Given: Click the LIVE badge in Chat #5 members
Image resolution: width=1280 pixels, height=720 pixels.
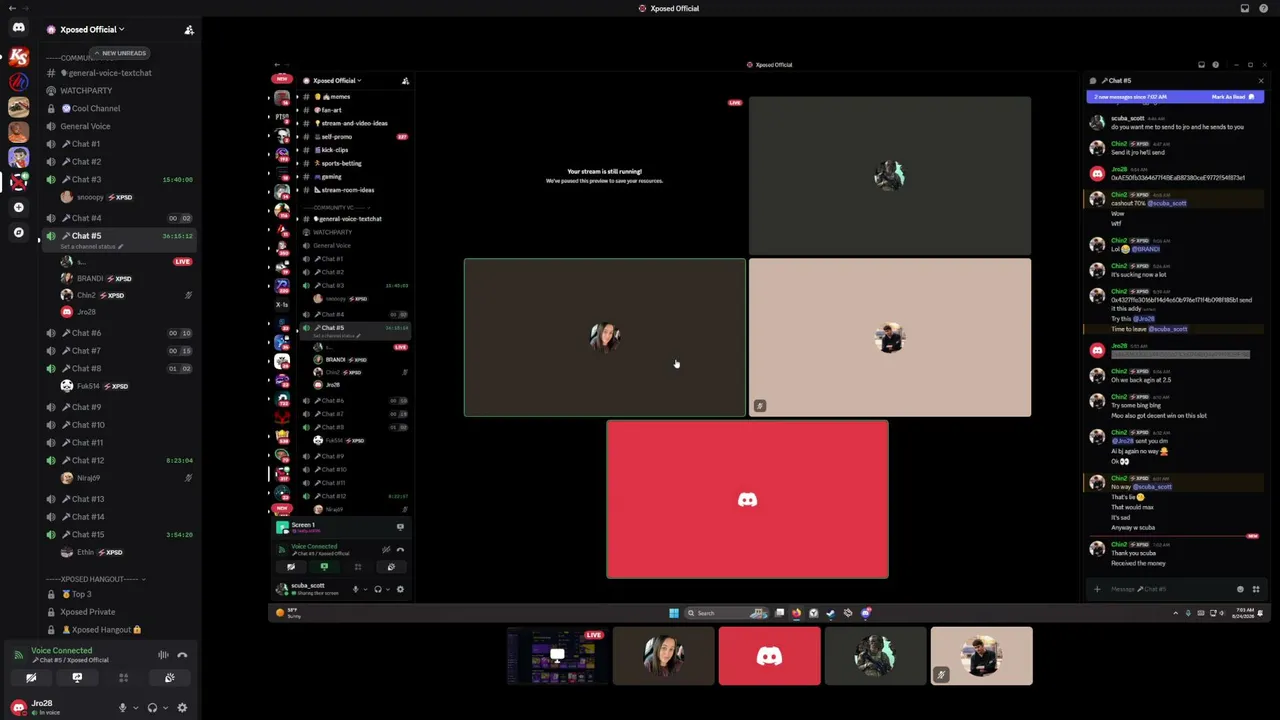Looking at the screenshot, I should (182, 262).
